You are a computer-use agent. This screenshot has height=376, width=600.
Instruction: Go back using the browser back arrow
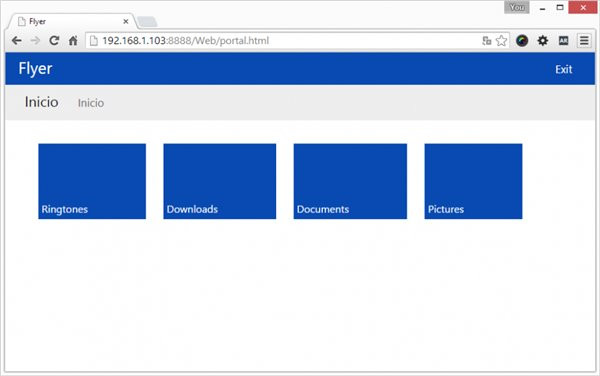click(16, 41)
